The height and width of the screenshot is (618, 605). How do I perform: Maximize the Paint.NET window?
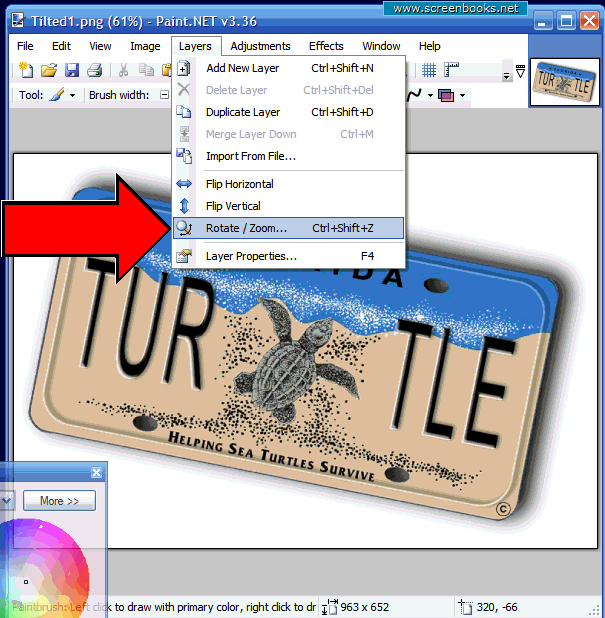click(566, 20)
